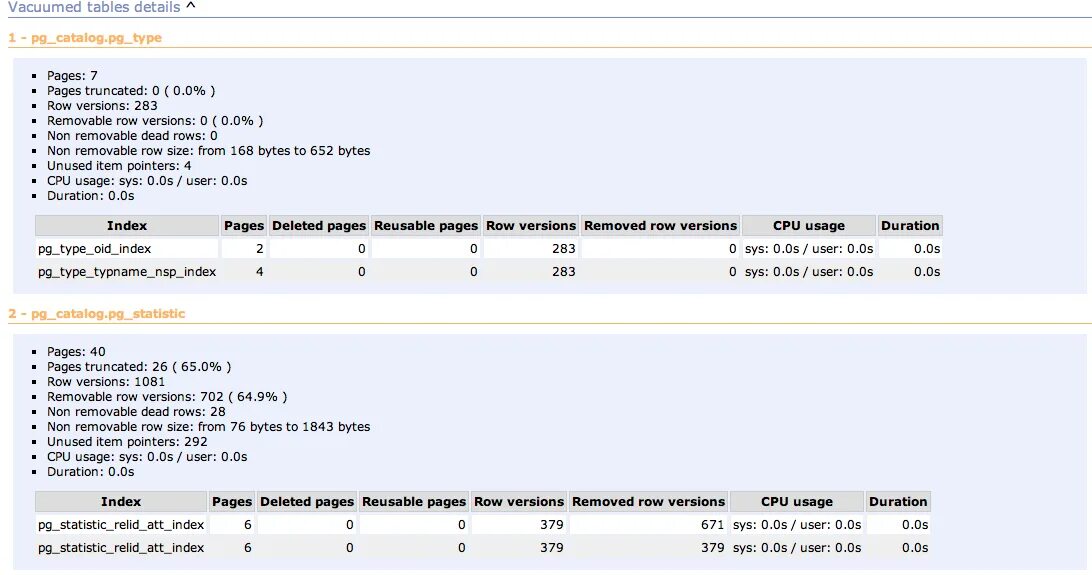Click Removed row versions header in pg_type table
The height and width of the screenshot is (575, 1092).
660,226
